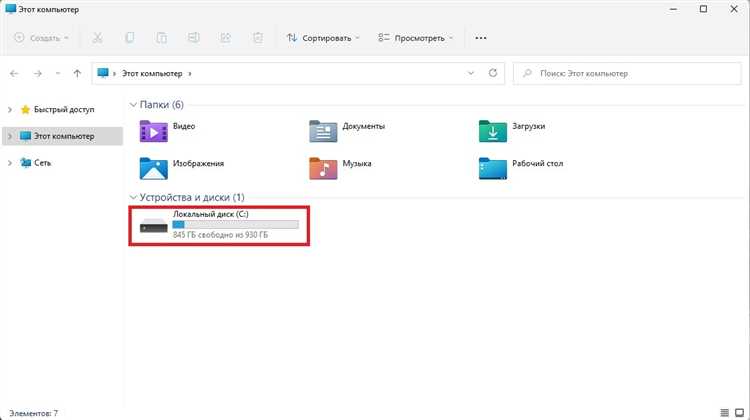Click the computer icon in address bar
750x420 pixels.
[x=103, y=73]
